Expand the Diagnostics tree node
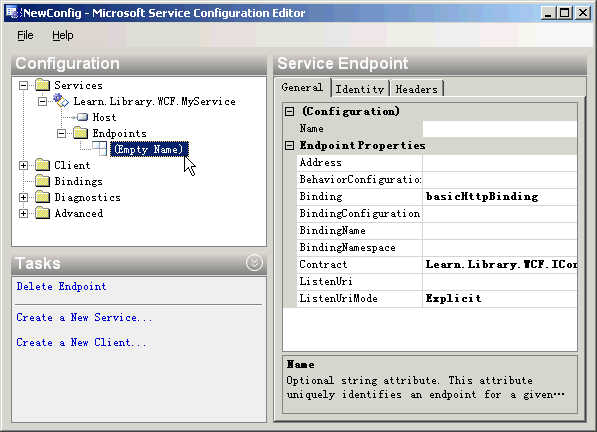 pyautogui.click(x=24, y=197)
